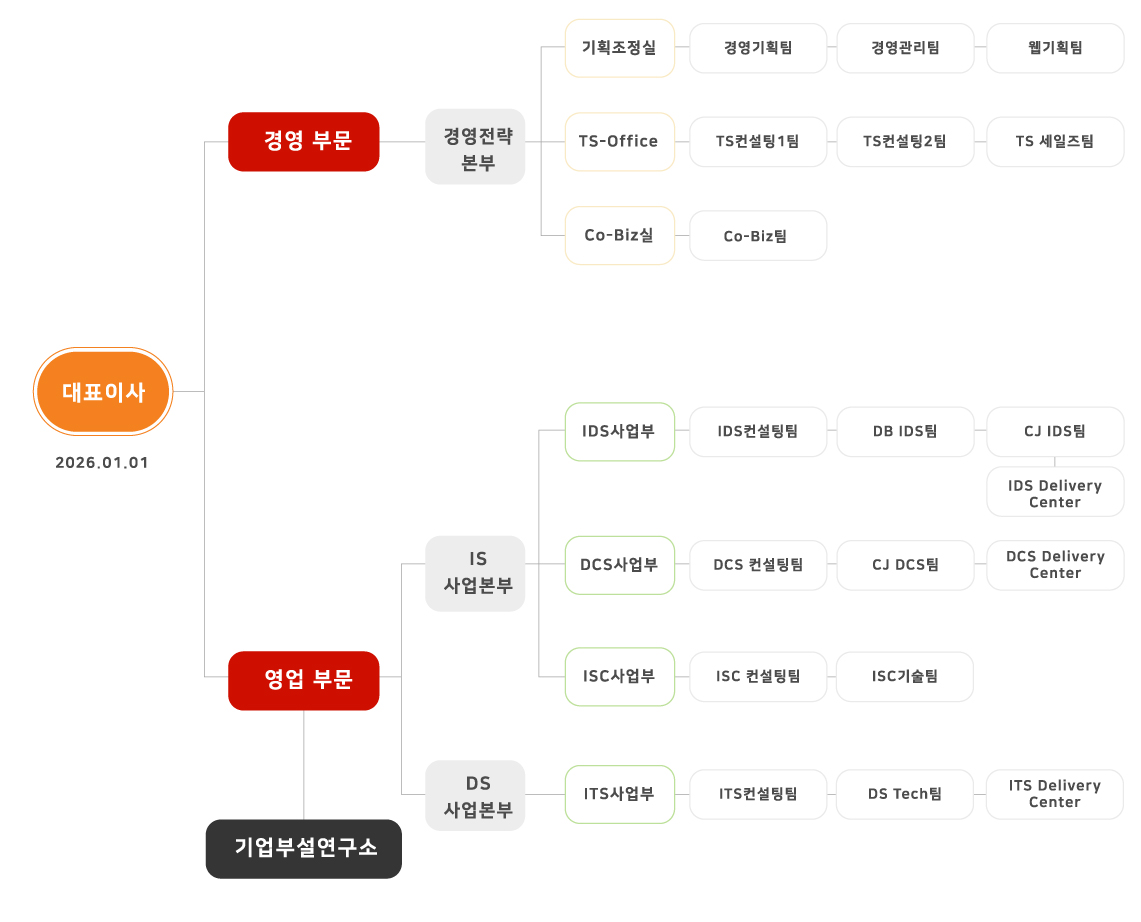Click the IDS Delivery Center box
This screenshot has height=922, width=1141.
[x=1055, y=492]
